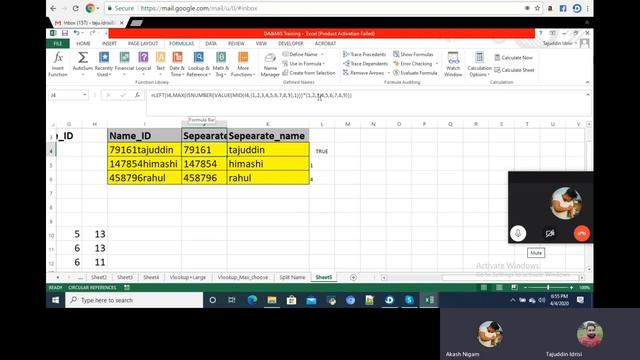Switch to Page Break Preview in status bar

(514, 288)
